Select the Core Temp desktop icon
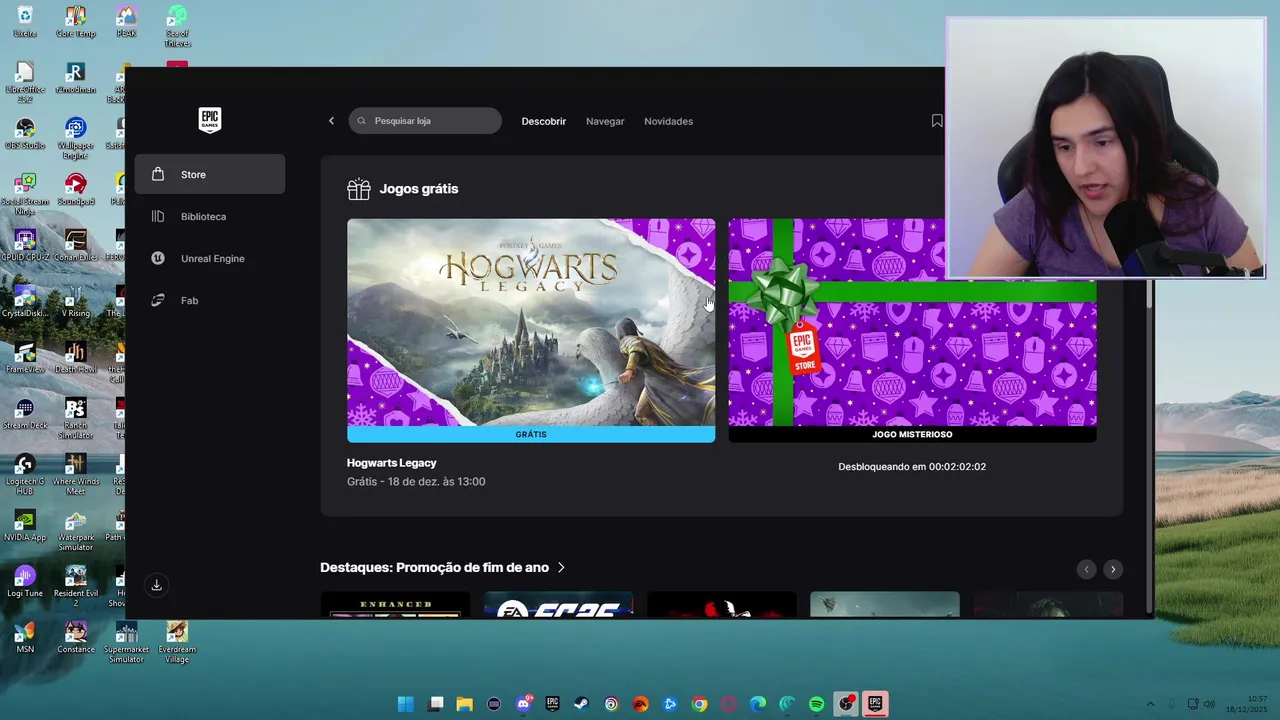 tap(76, 22)
